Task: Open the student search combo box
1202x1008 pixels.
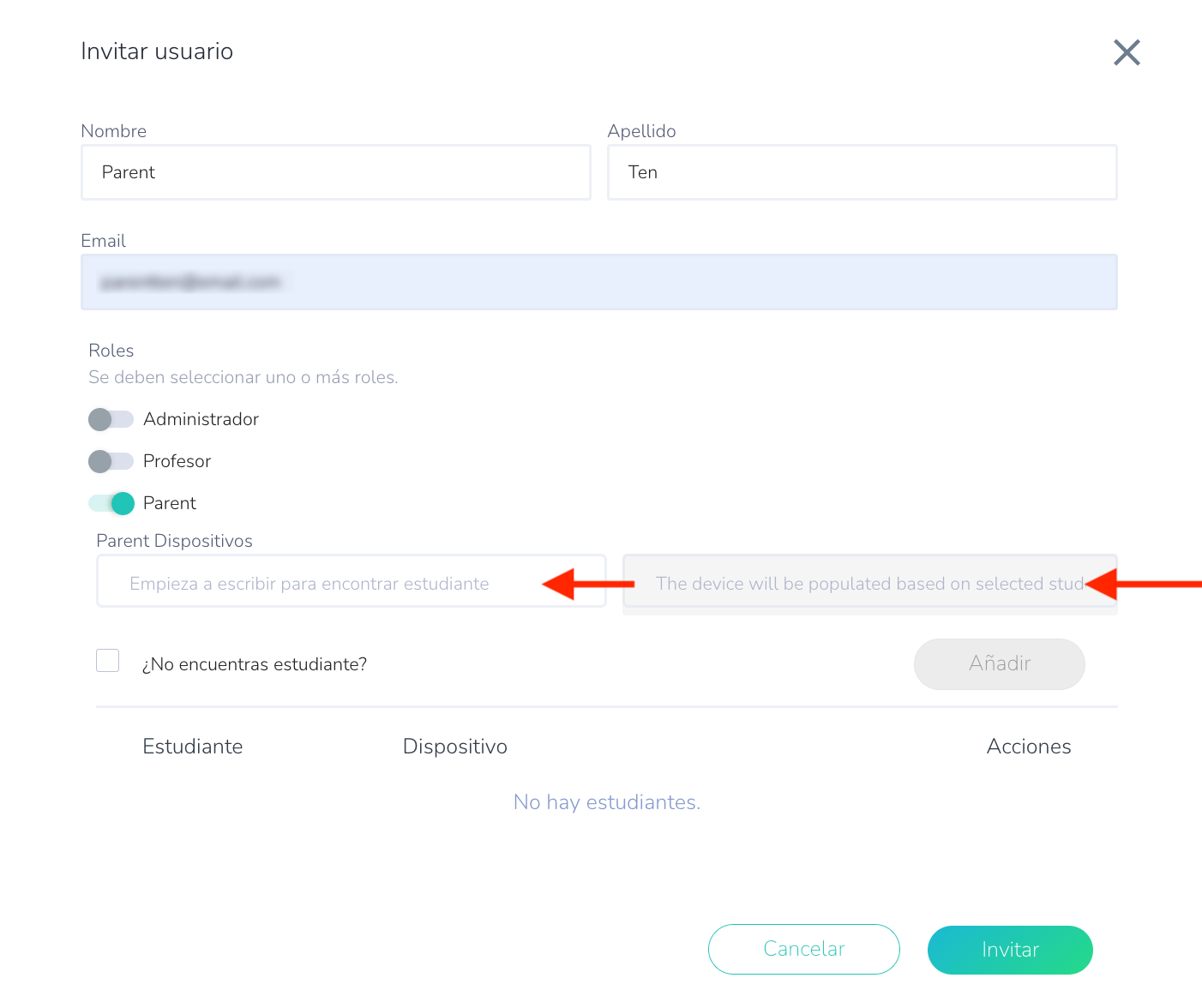Action: tap(326, 583)
